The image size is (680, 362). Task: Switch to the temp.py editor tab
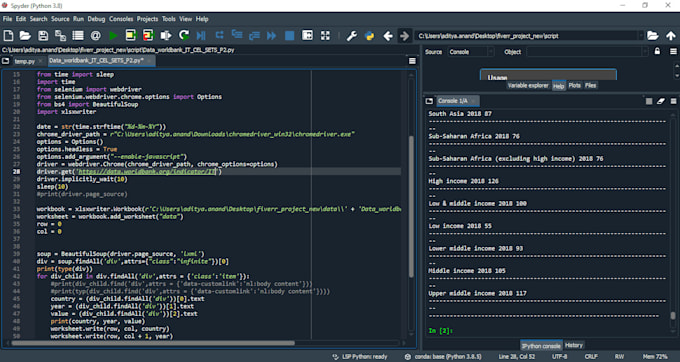pyautogui.click(x=25, y=61)
